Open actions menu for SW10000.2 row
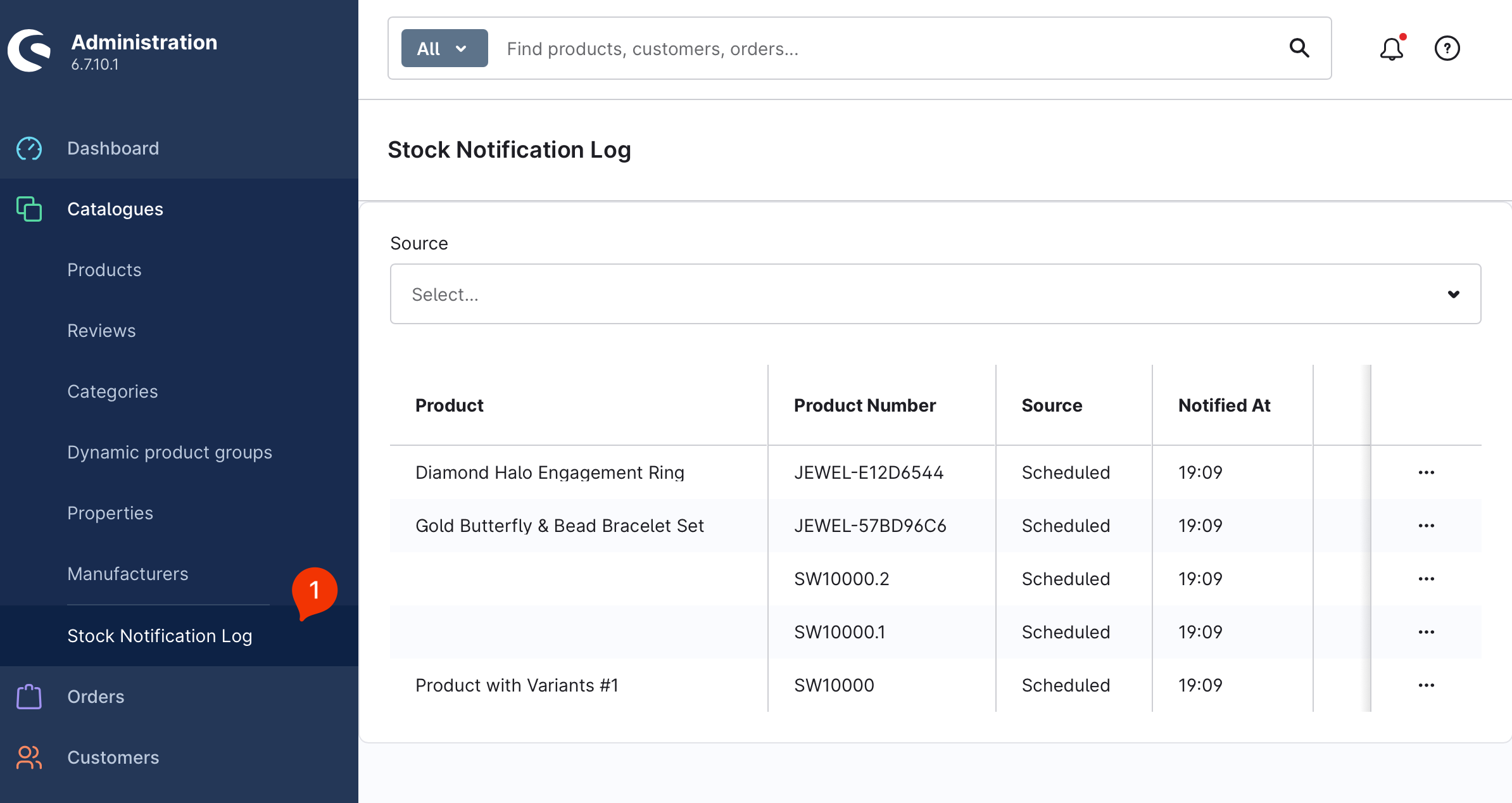The height and width of the screenshot is (803, 1512). [1427, 579]
